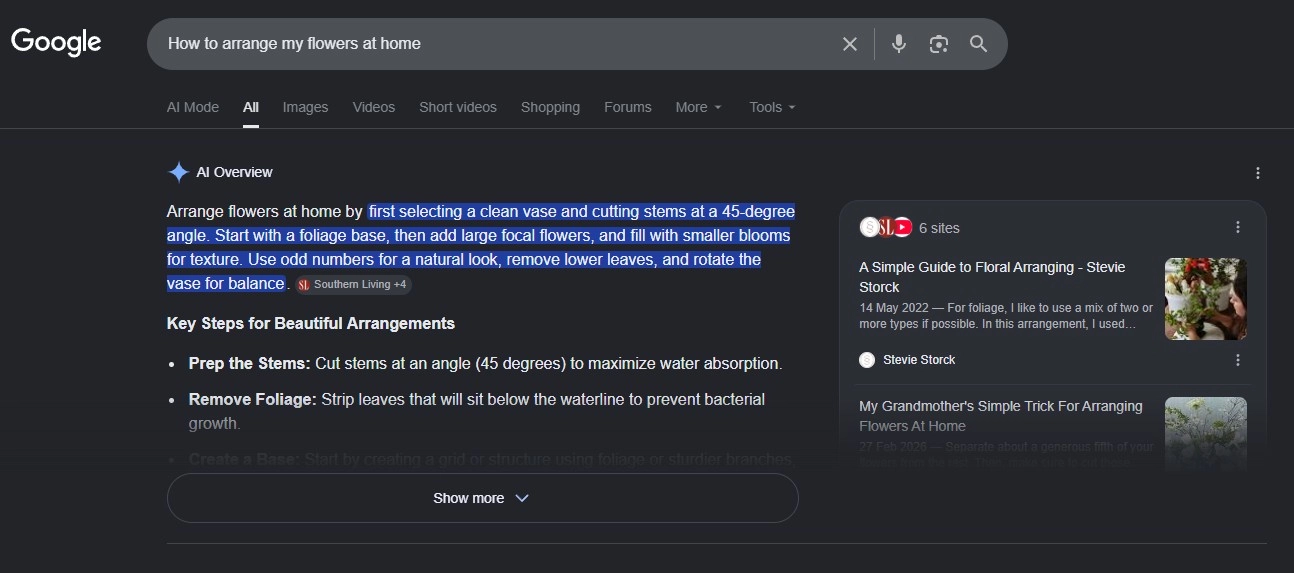Open My Grandmother's Simple Trick article link
The width and height of the screenshot is (1294, 573).
point(1000,416)
